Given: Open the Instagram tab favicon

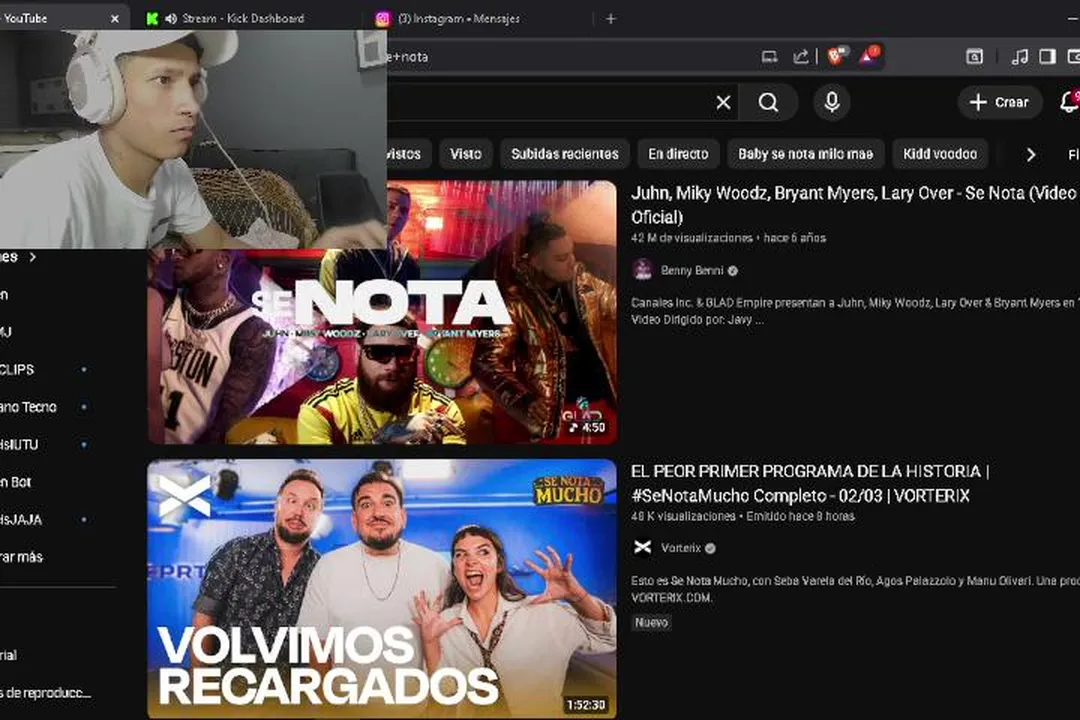Looking at the screenshot, I should (382, 19).
